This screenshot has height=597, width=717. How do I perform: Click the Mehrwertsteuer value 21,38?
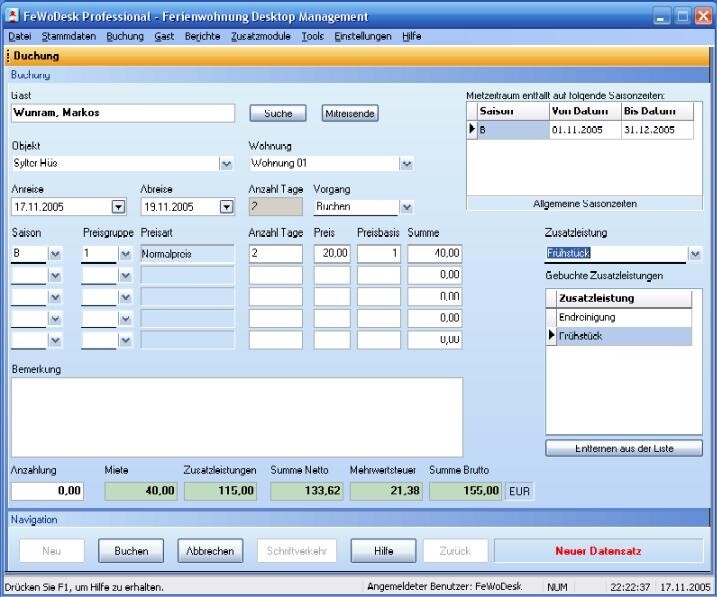(x=386, y=491)
